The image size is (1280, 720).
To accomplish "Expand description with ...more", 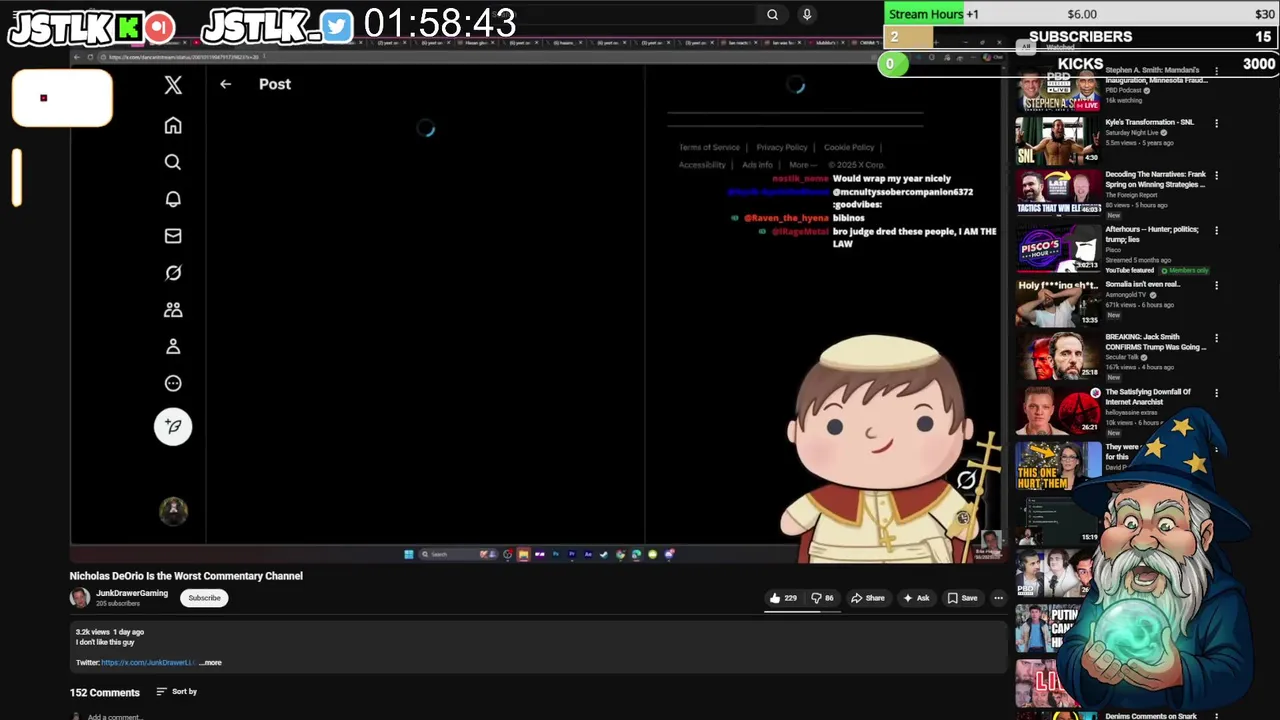I will click(x=211, y=662).
